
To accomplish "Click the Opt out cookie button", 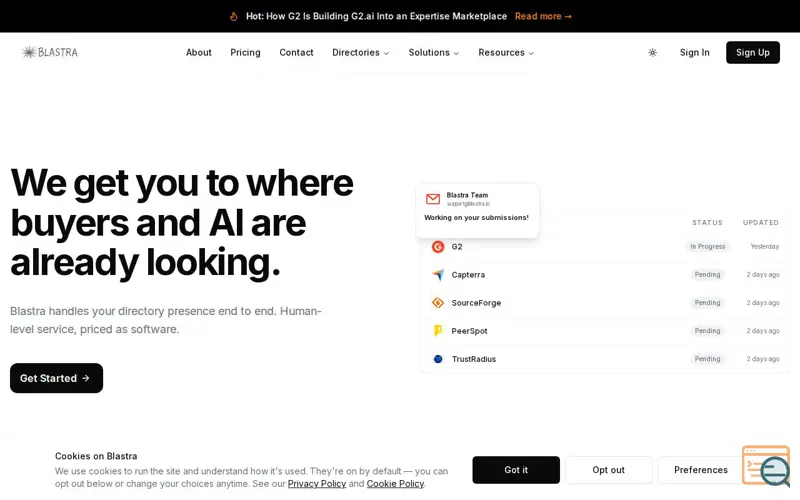I will pyautogui.click(x=608, y=470).
